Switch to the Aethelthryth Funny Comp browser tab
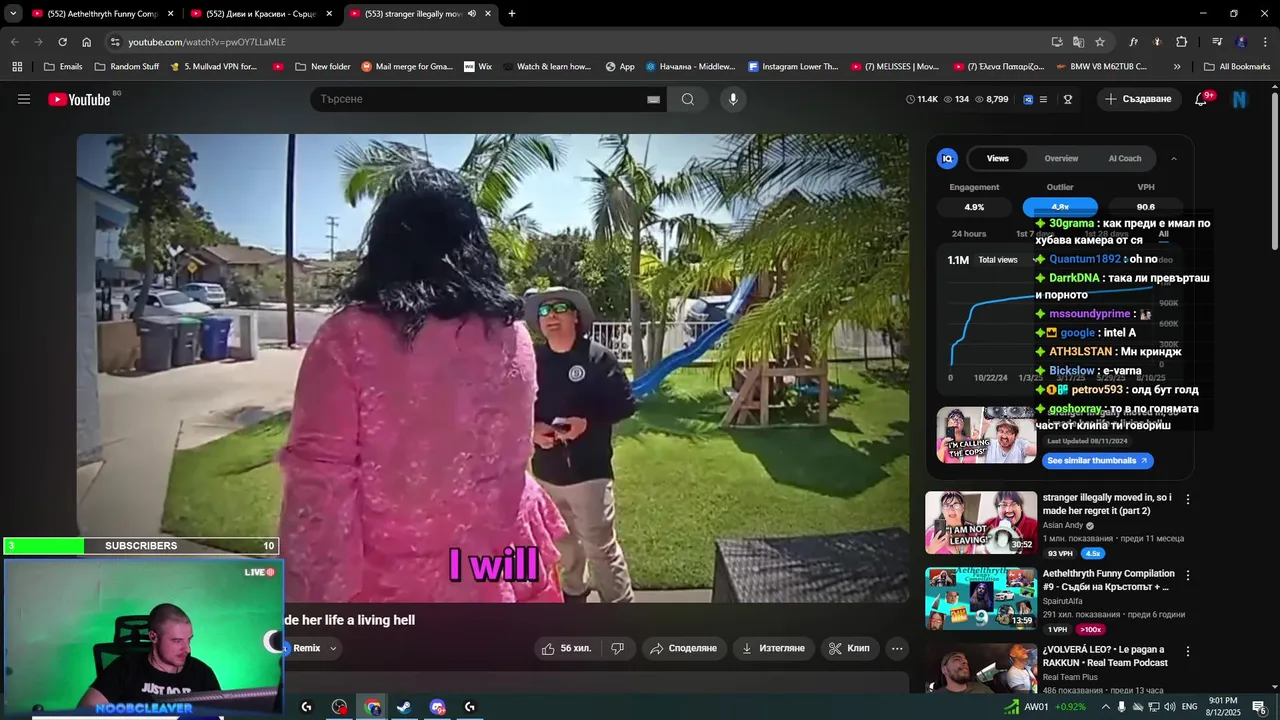This screenshot has height=720, width=1280. point(103,14)
